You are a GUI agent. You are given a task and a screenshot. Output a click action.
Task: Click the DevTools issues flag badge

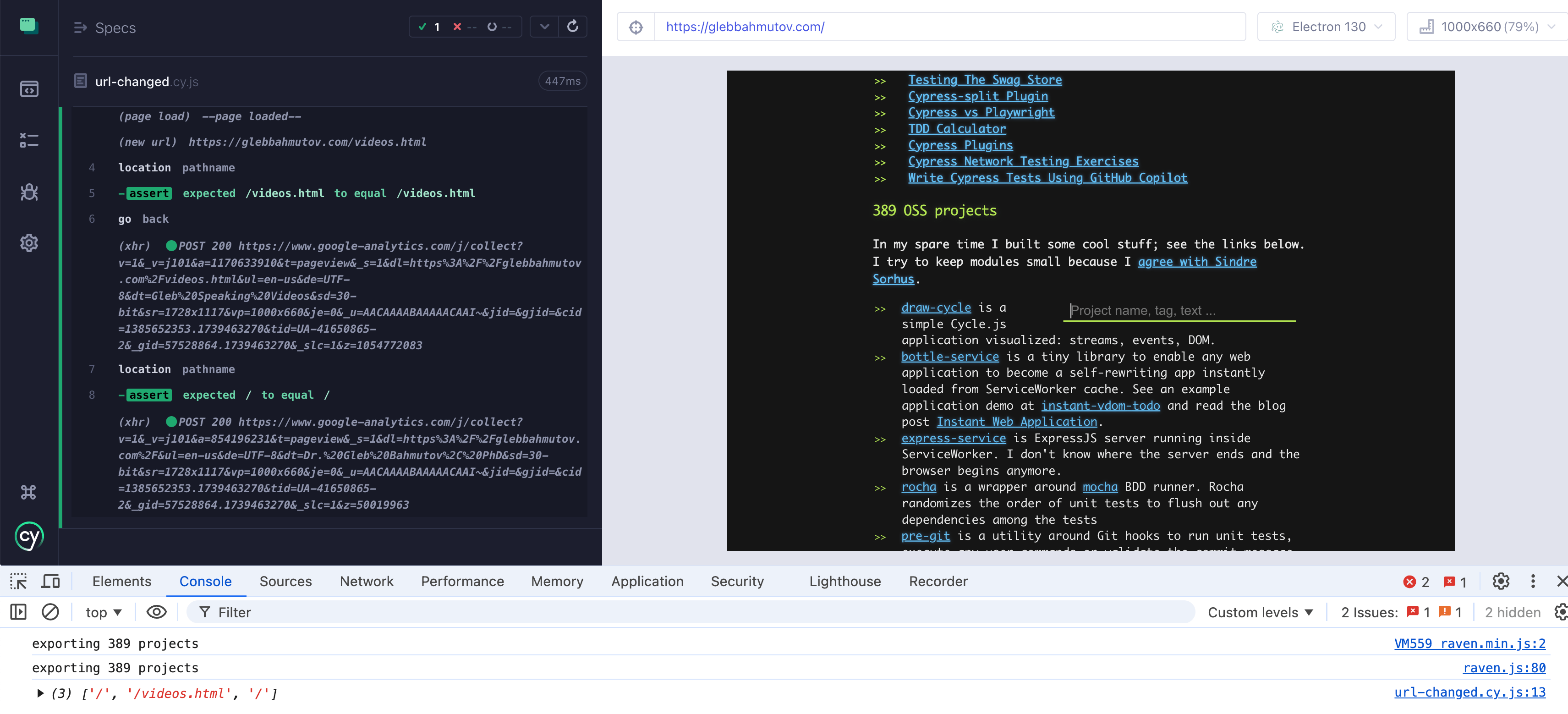[1455, 582]
